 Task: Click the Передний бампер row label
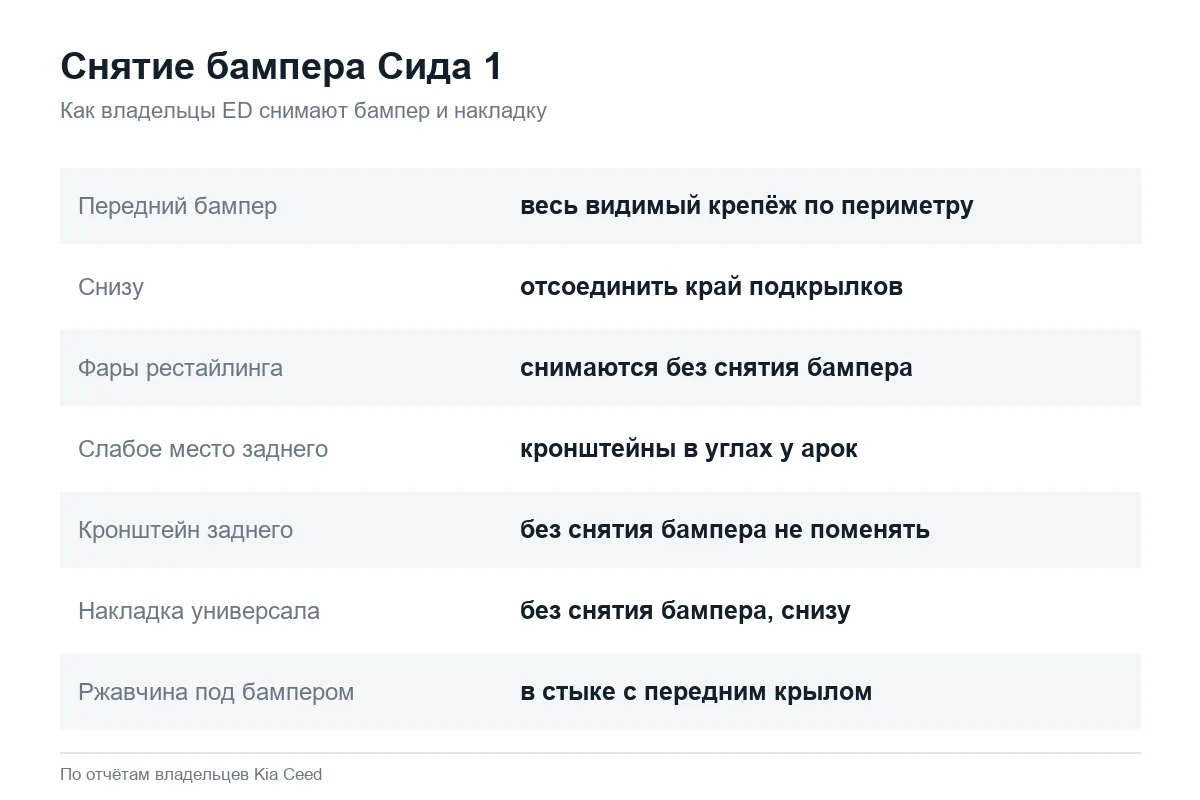(178, 206)
